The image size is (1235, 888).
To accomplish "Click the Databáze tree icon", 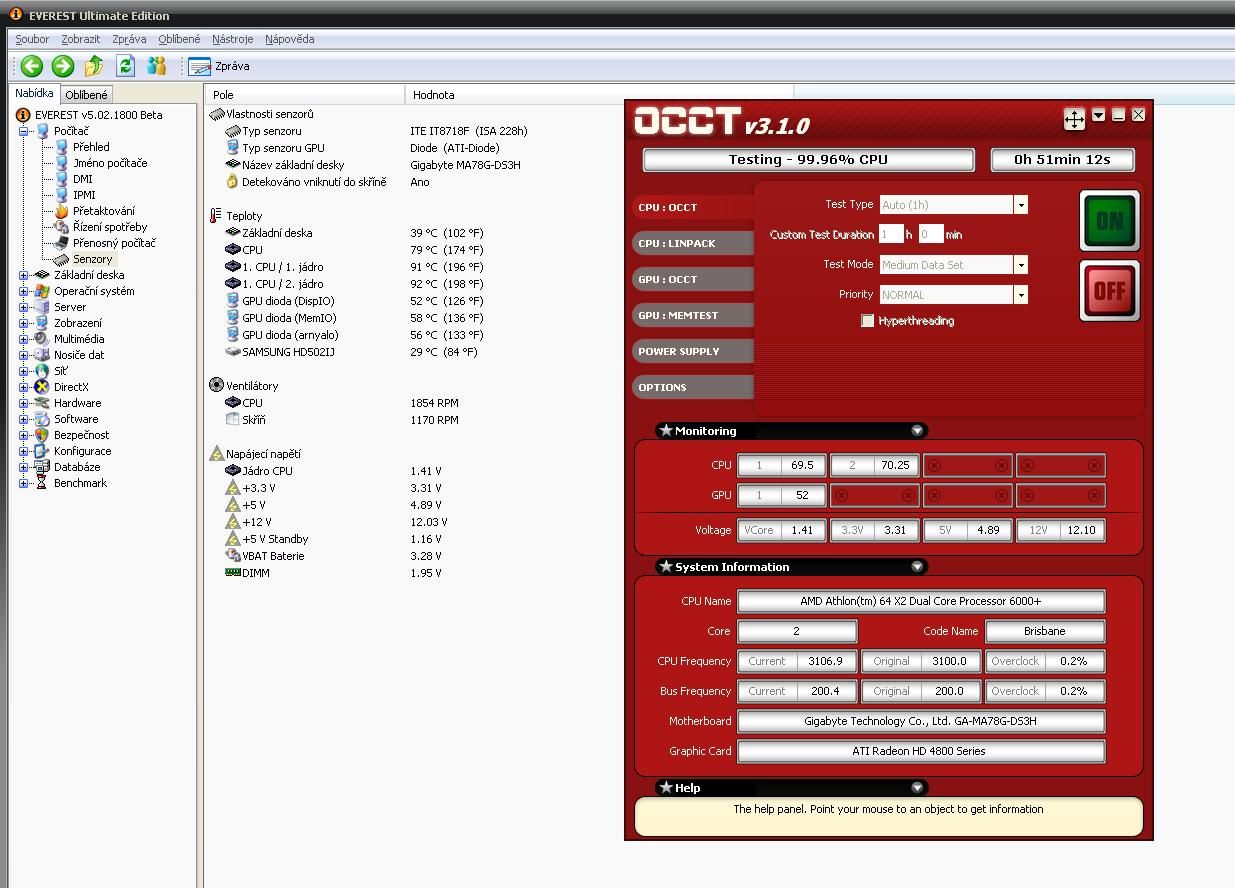I will [x=42, y=467].
